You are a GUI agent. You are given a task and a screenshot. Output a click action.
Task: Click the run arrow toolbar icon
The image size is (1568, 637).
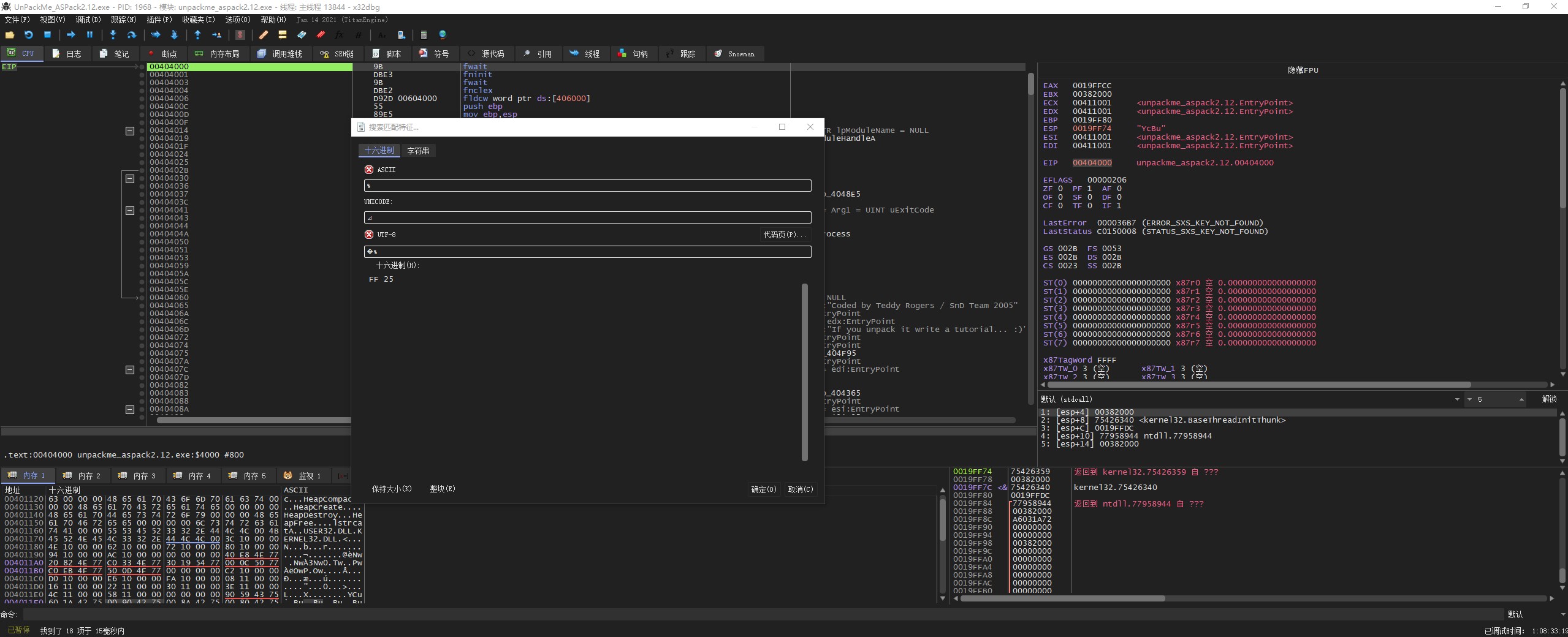point(70,35)
